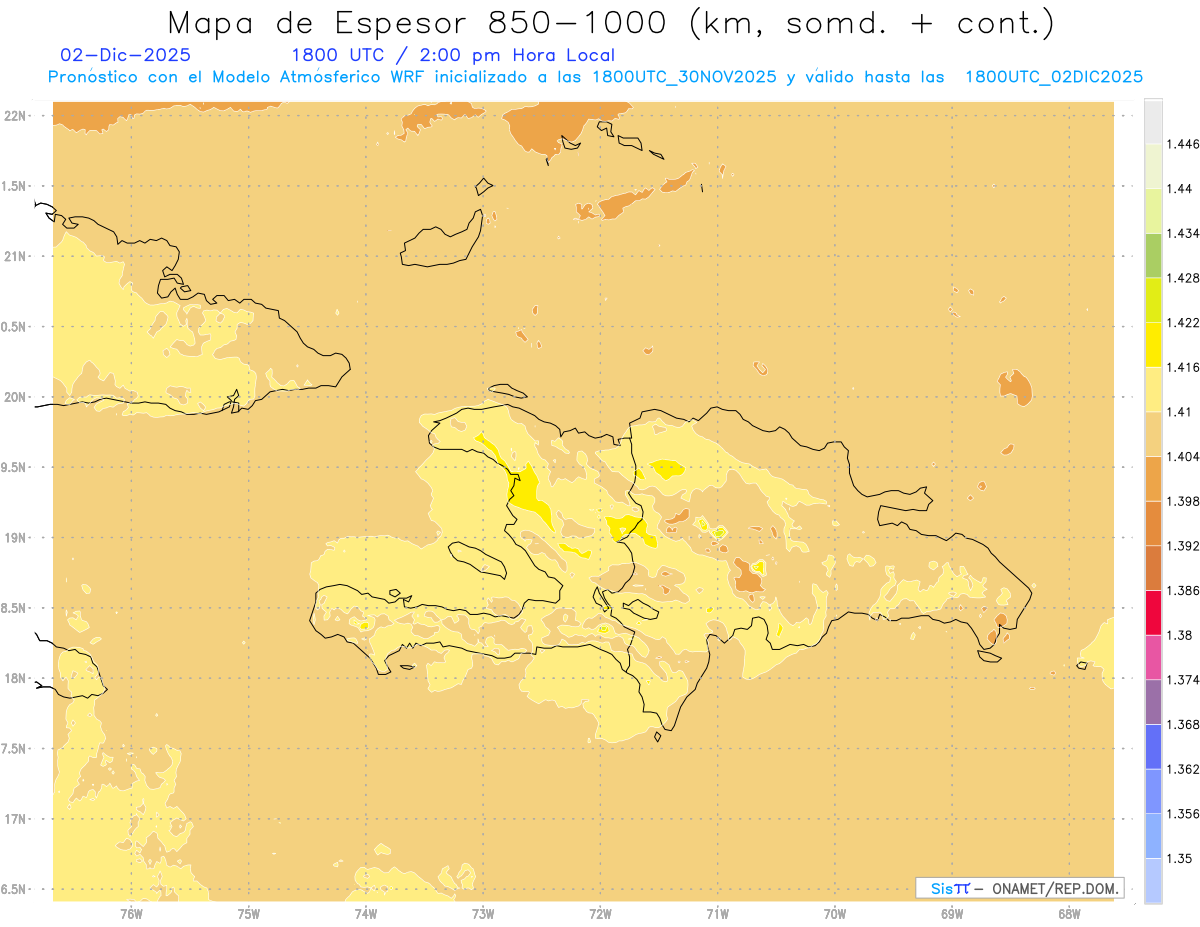Click the 70W longitude axis label
The height and width of the screenshot is (927, 1200).
pos(835,913)
